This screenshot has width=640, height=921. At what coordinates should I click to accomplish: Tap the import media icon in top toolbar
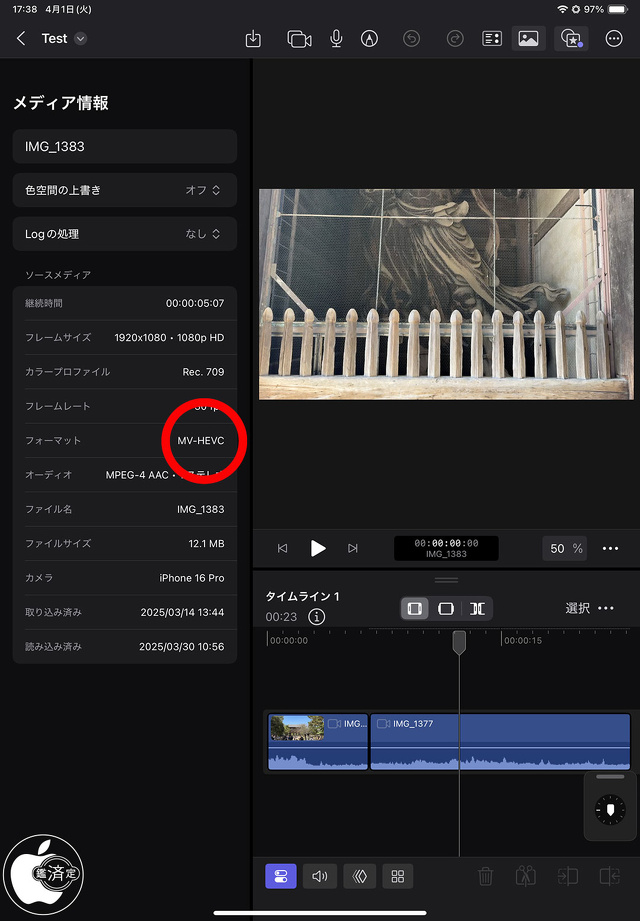pyautogui.click(x=253, y=39)
